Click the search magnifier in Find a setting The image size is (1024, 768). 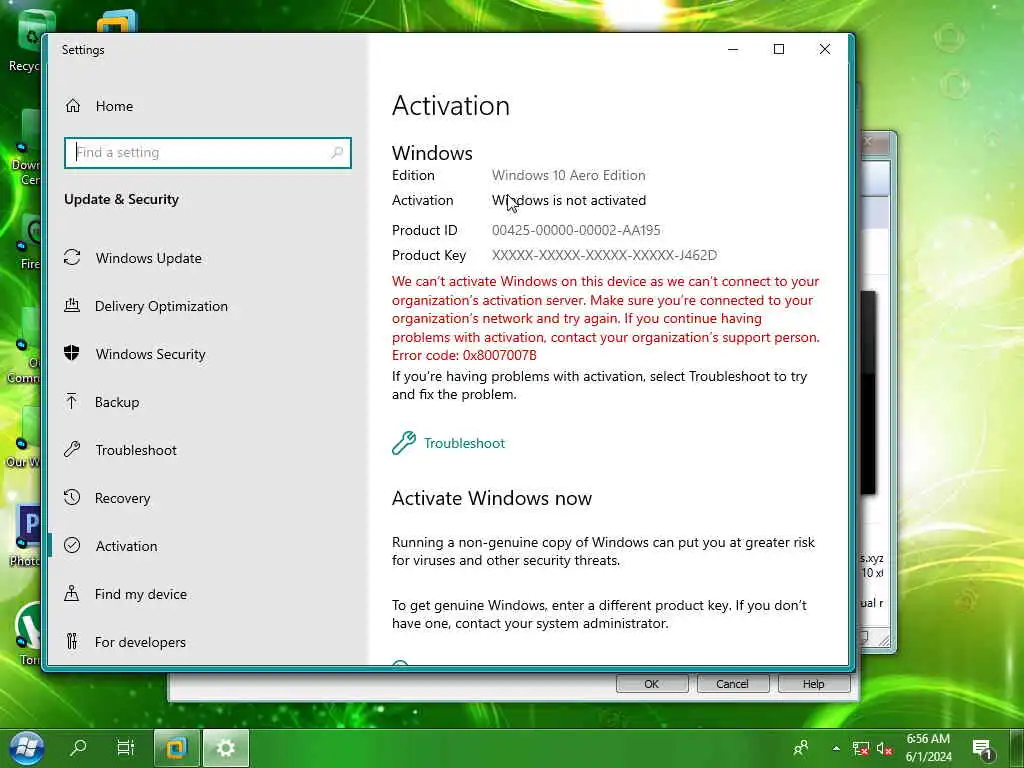pos(337,152)
